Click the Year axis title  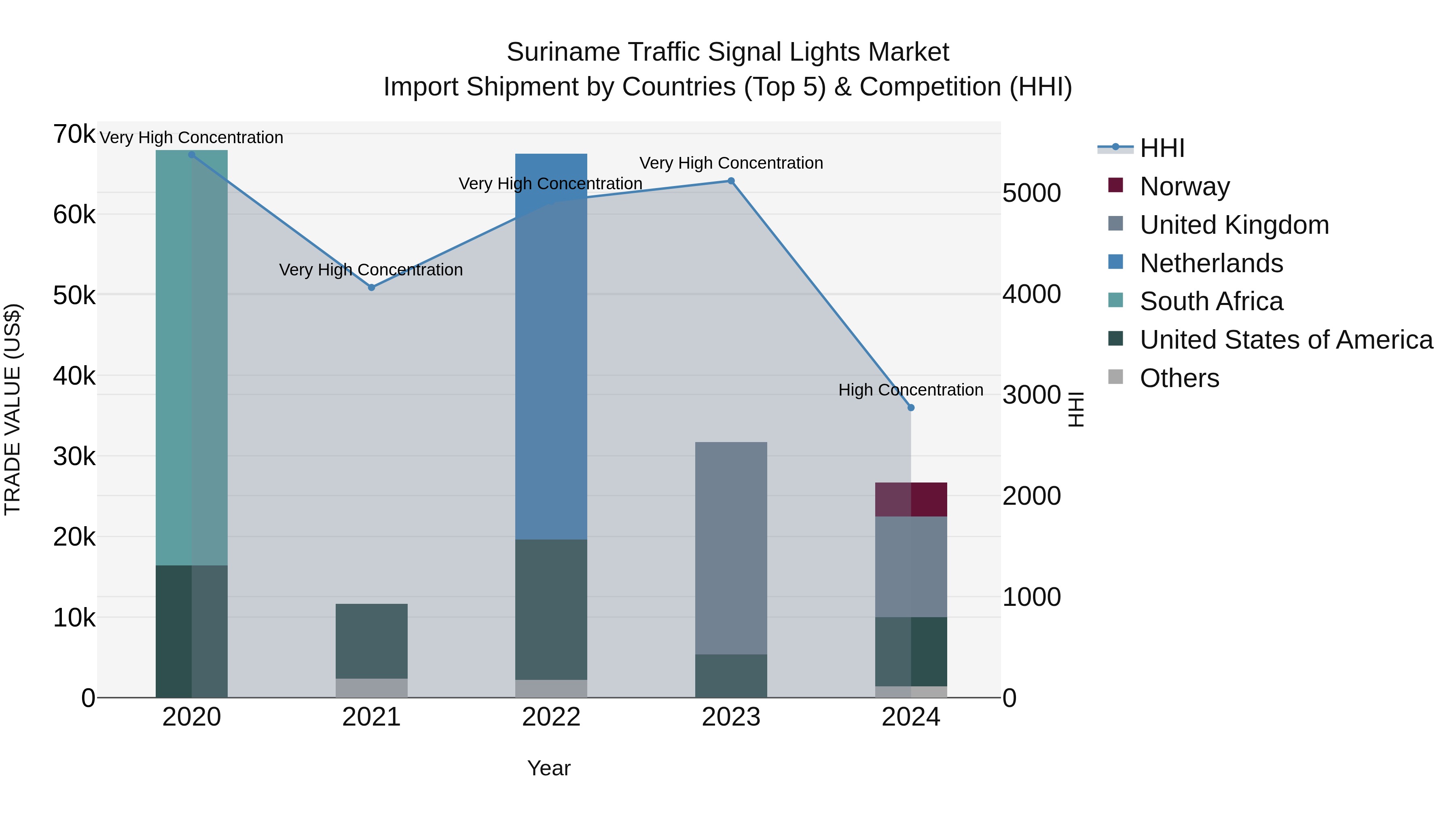coord(549,769)
